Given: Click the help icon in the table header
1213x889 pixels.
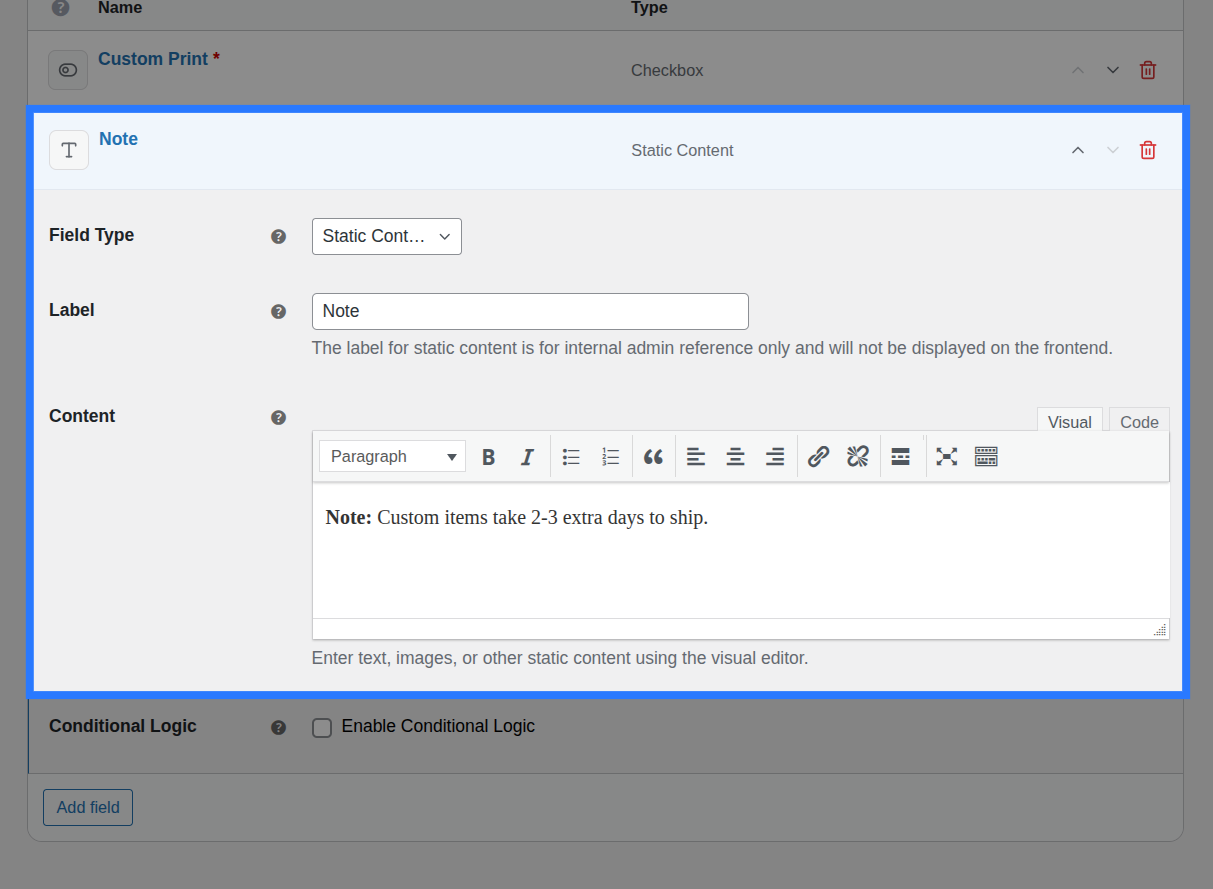Looking at the screenshot, I should 61,8.
